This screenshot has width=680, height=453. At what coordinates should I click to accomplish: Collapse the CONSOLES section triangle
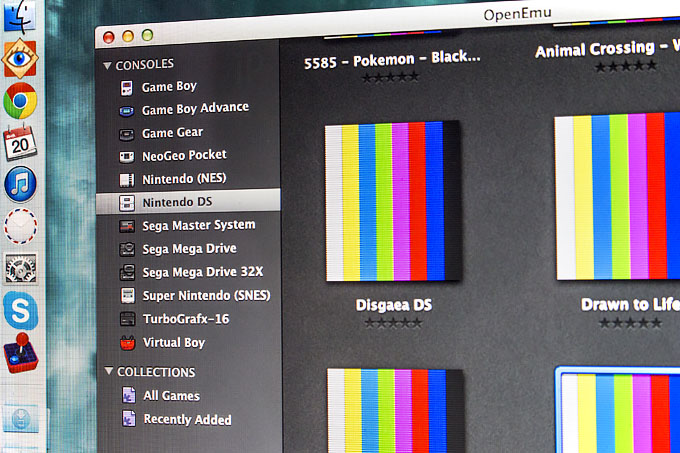(x=107, y=66)
